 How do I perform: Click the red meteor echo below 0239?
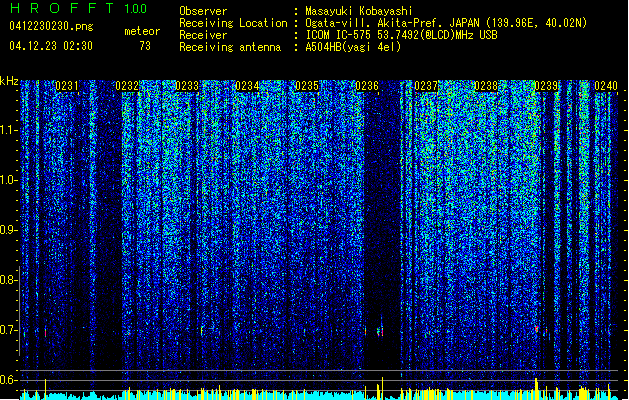pos(536,329)
